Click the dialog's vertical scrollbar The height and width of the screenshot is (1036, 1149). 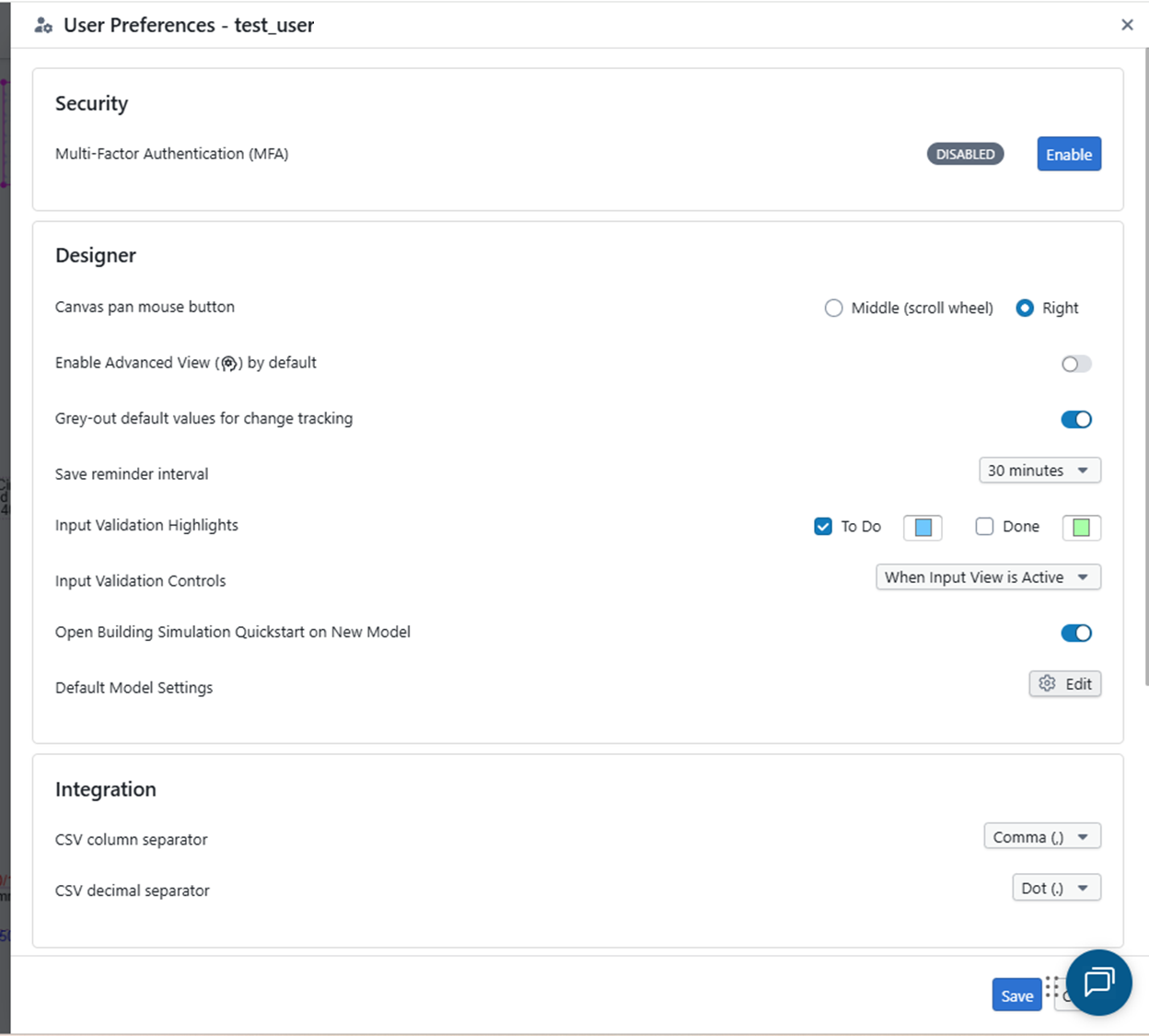[x=1145, y=367]
